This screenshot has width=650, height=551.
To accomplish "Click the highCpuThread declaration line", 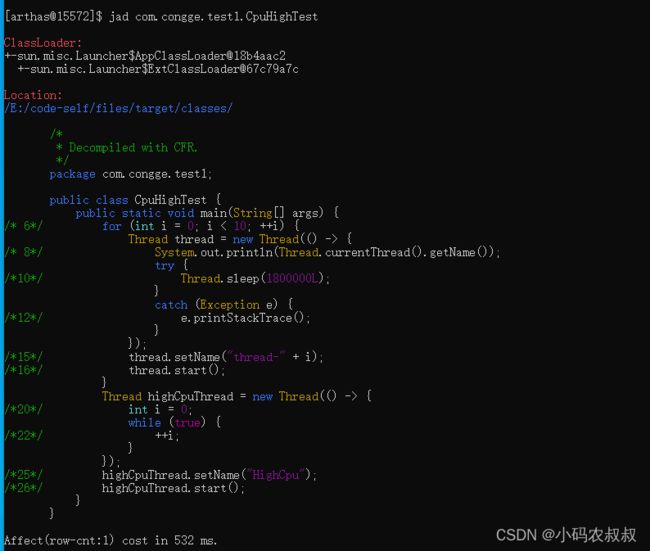I will [237, 396].
